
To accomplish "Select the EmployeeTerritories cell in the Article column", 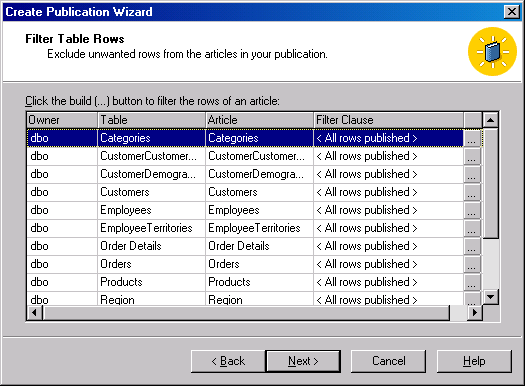I will (x=259, y=228).
